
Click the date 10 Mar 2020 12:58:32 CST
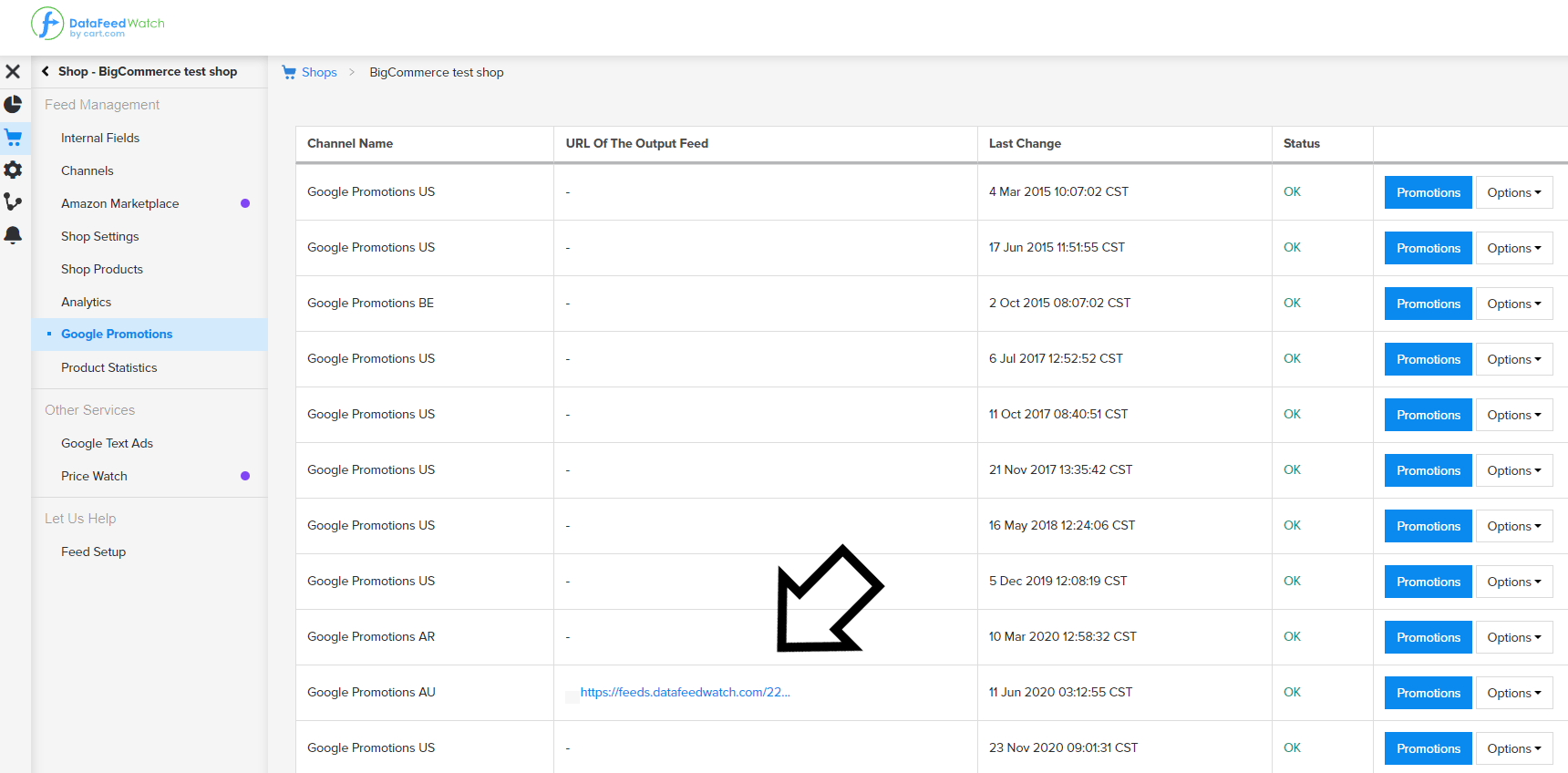tap(1063, 636)
